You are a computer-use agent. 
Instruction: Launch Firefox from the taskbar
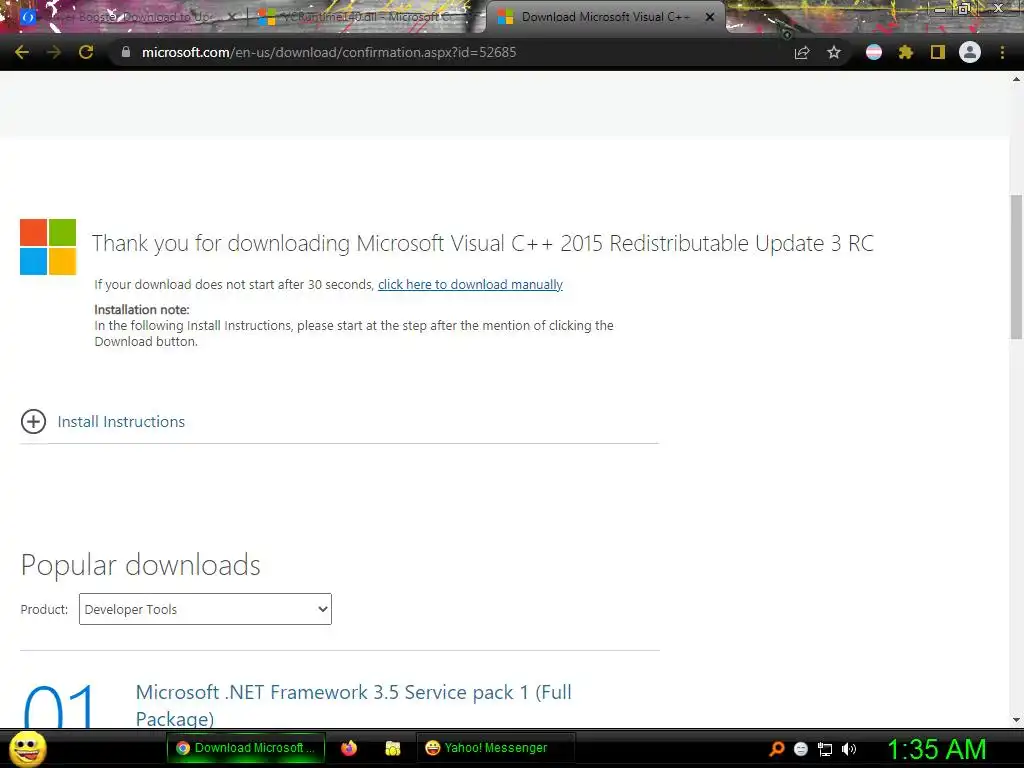[349, 748]
